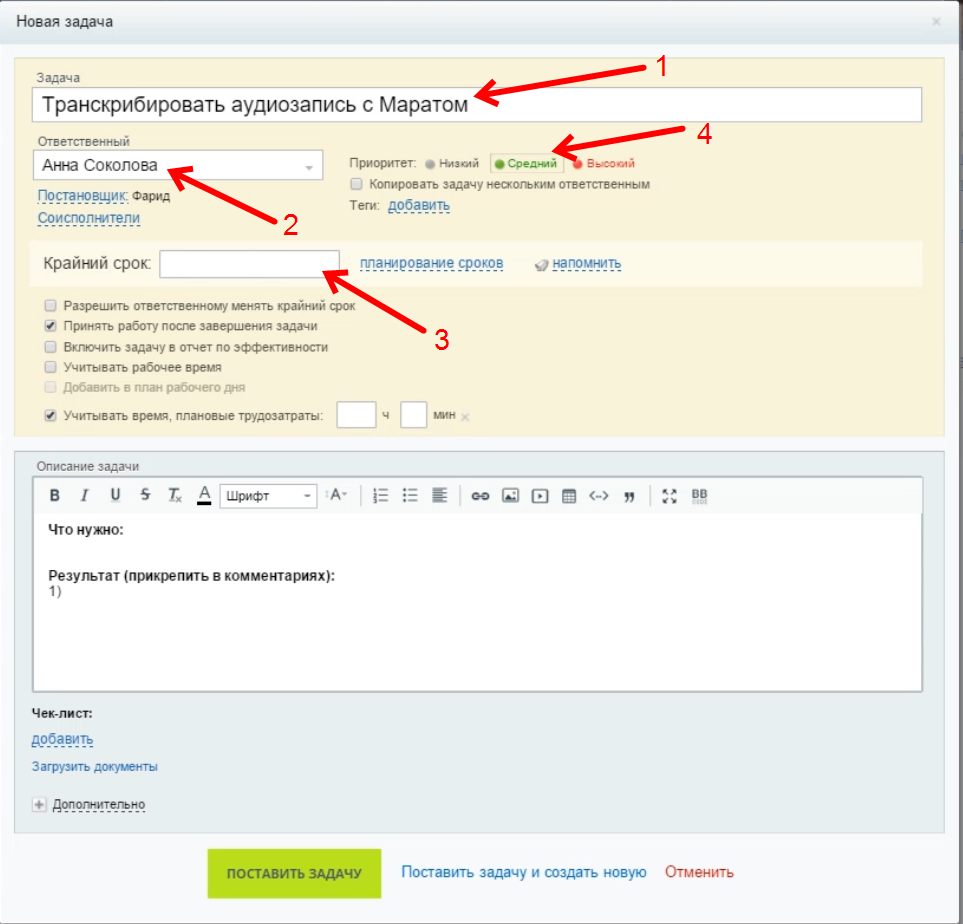
Task: Toggle bold formatting in the description editor
Action: 55,495
